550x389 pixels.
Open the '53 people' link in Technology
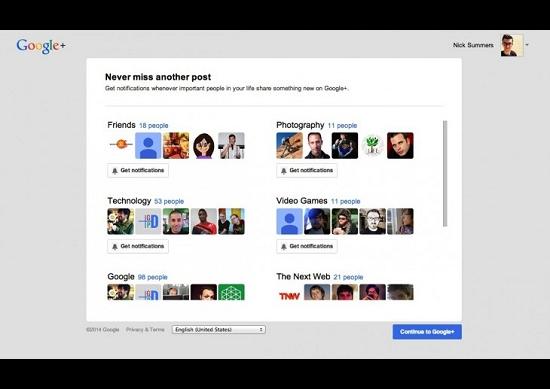point(169,201)
